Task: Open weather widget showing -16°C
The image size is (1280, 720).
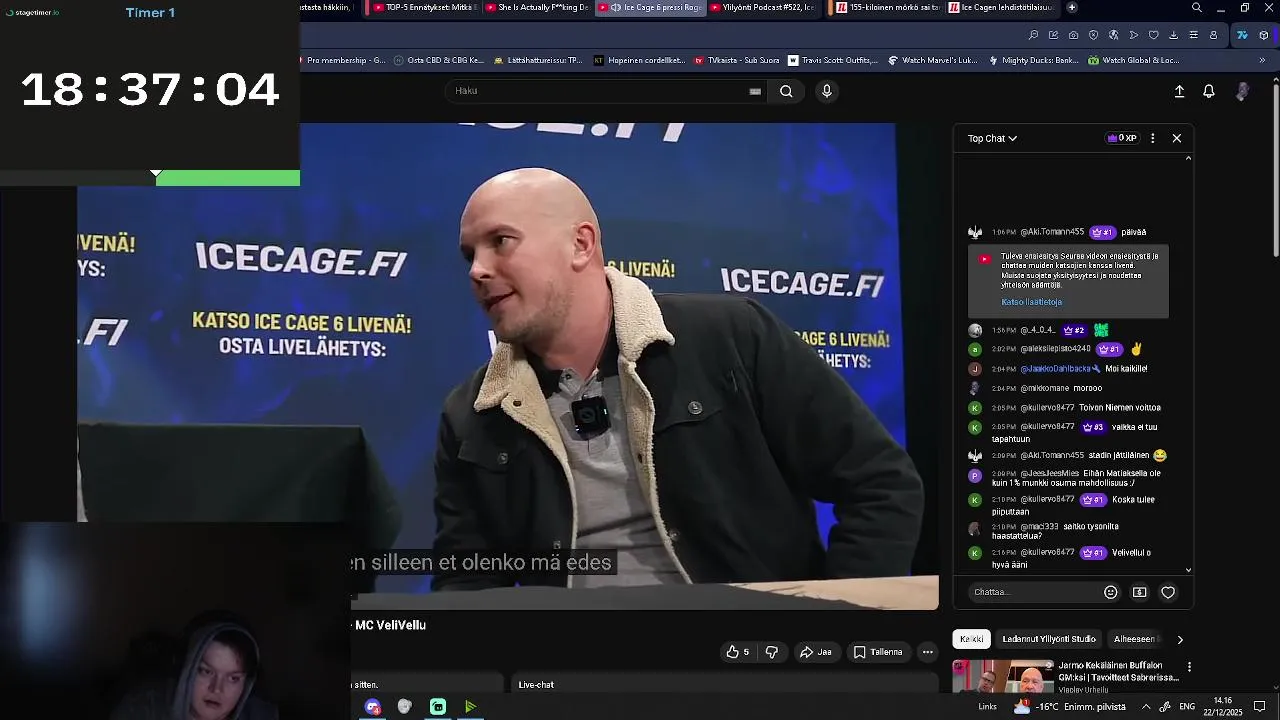Action: 1068,707
